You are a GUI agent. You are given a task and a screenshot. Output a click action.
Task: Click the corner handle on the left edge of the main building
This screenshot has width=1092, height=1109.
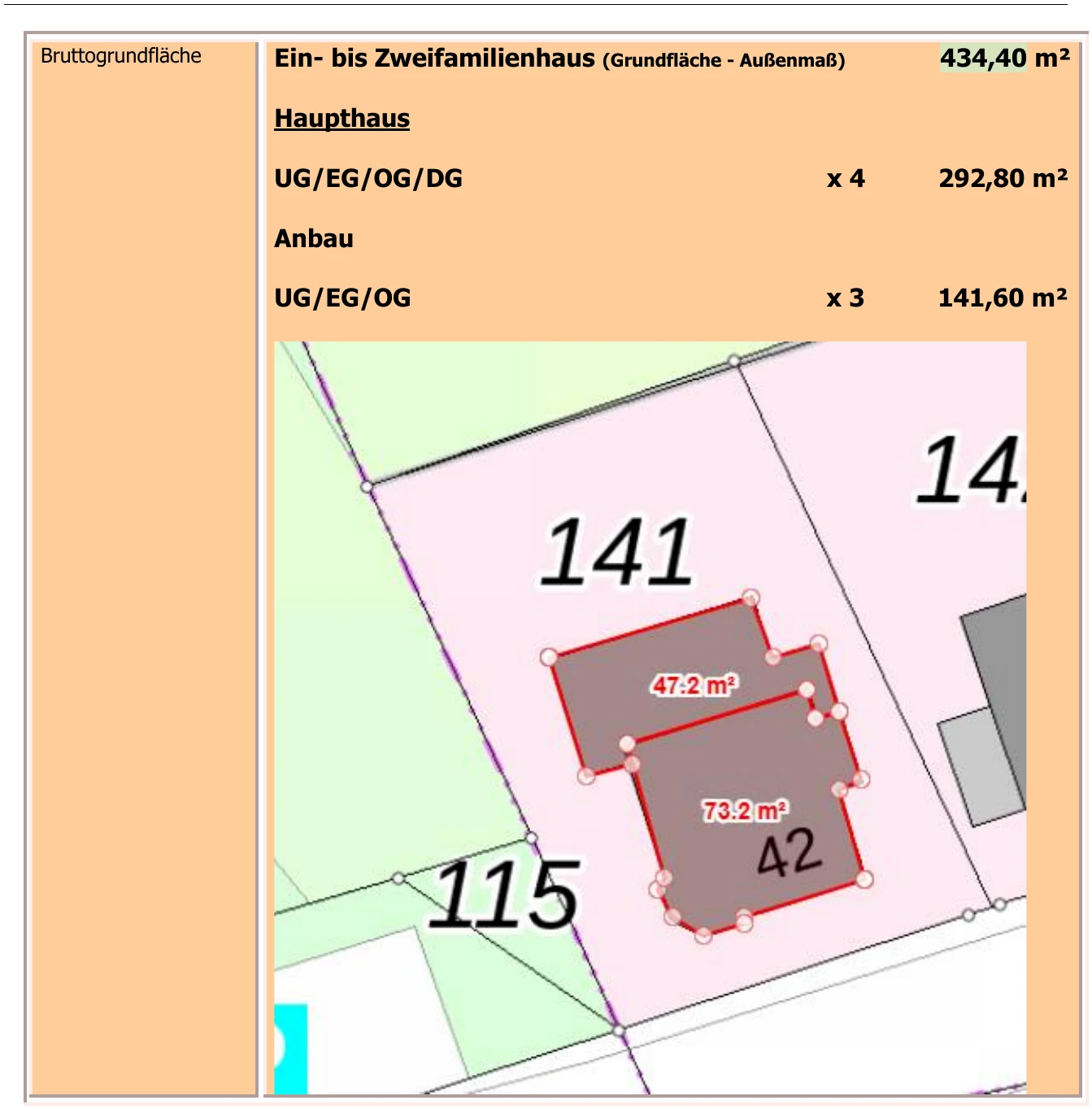point(549,657)
